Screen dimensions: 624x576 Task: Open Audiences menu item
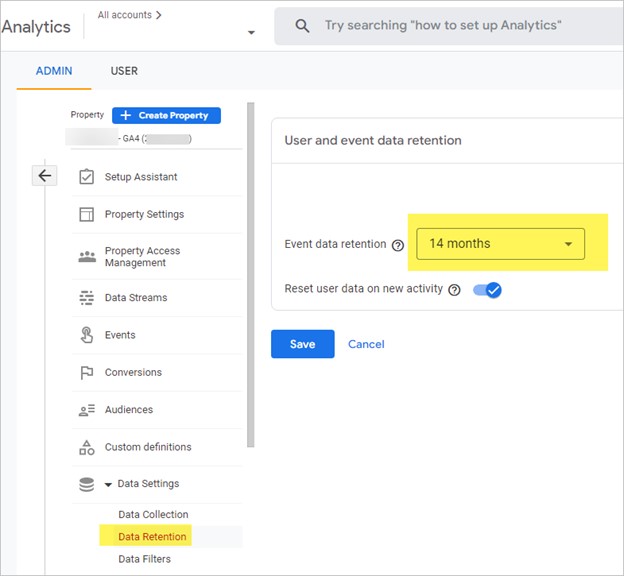click(x=129, y=410)
